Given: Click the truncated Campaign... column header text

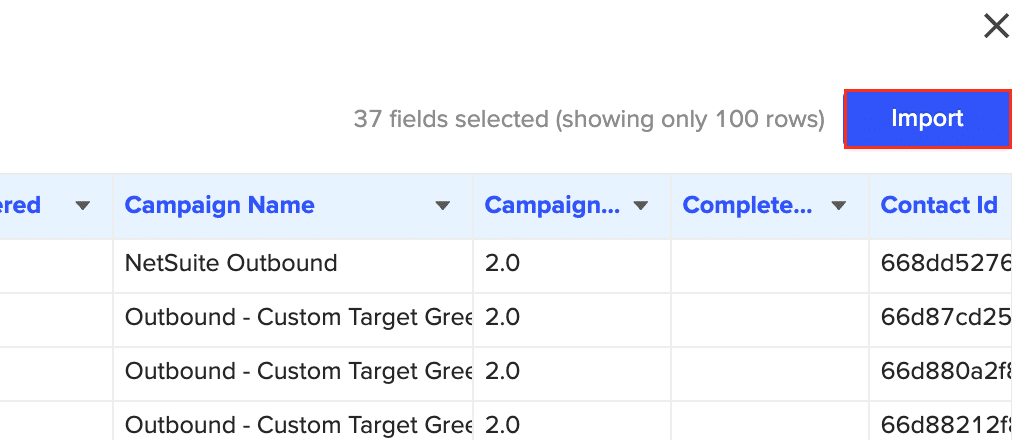Looking at the screenshot, I should tap(552, 205).
